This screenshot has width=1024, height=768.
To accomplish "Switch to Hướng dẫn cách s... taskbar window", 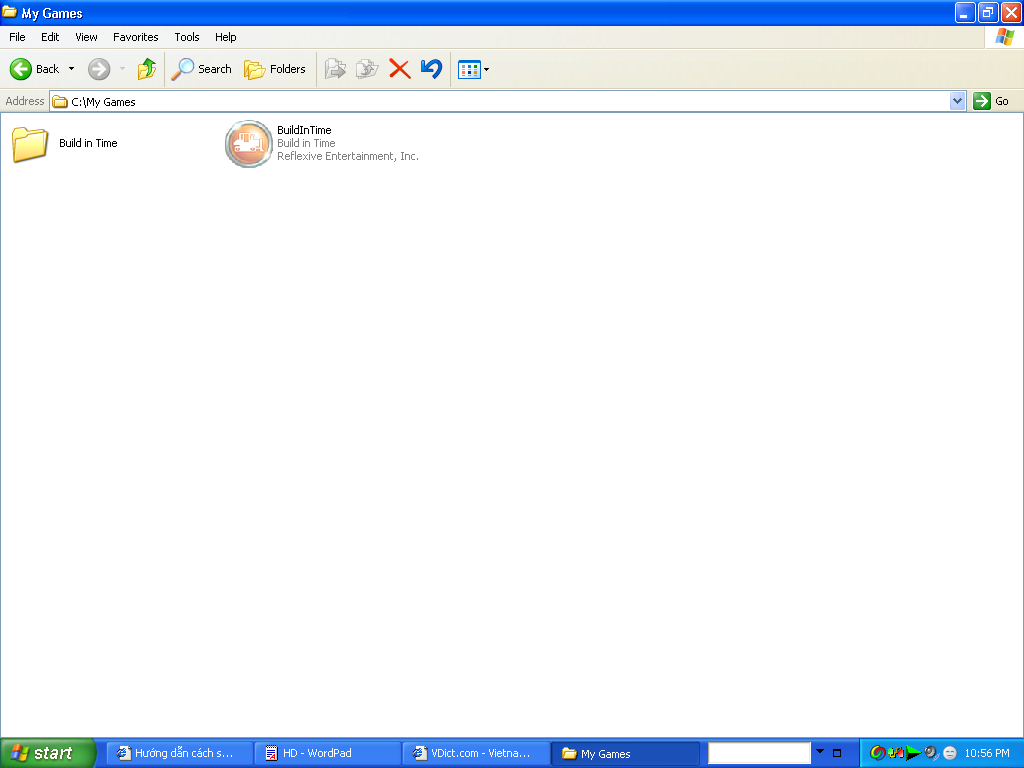I will pos(179,753).
